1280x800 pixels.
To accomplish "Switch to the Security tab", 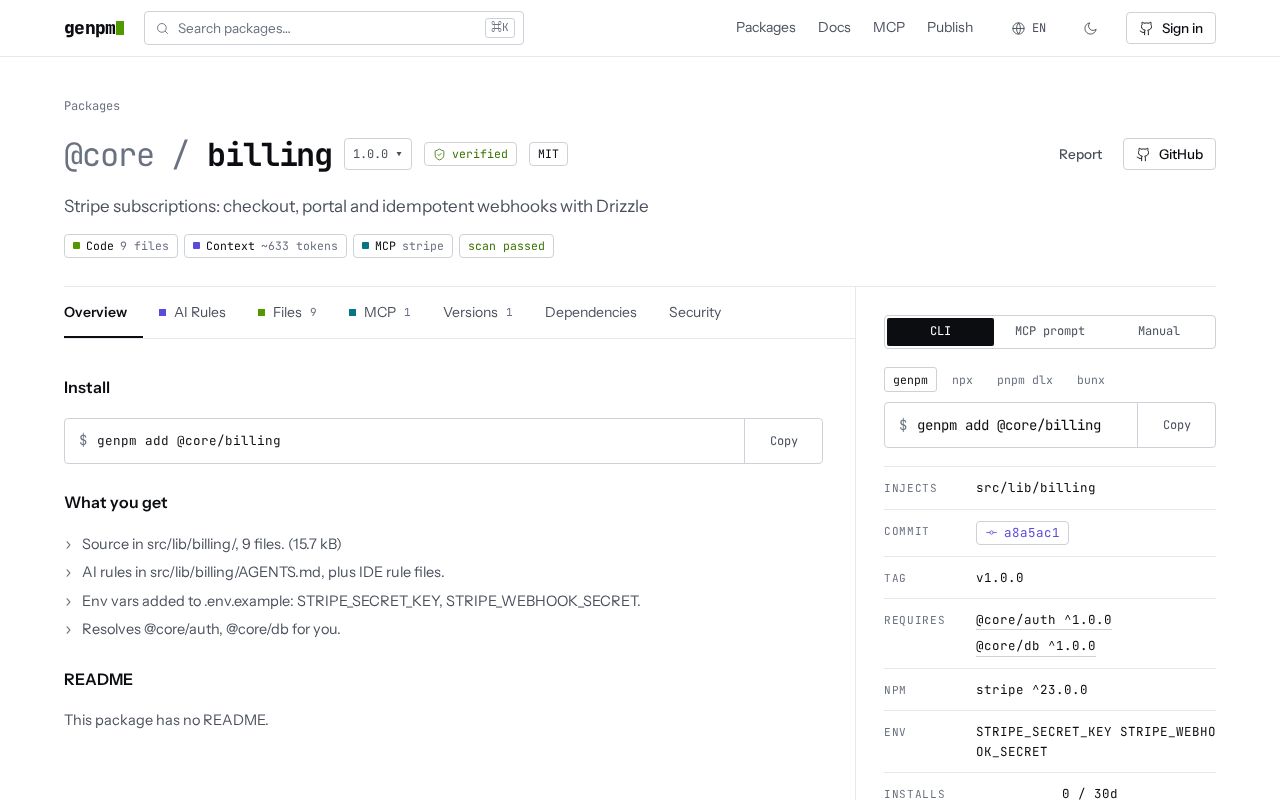I will 695,312.
